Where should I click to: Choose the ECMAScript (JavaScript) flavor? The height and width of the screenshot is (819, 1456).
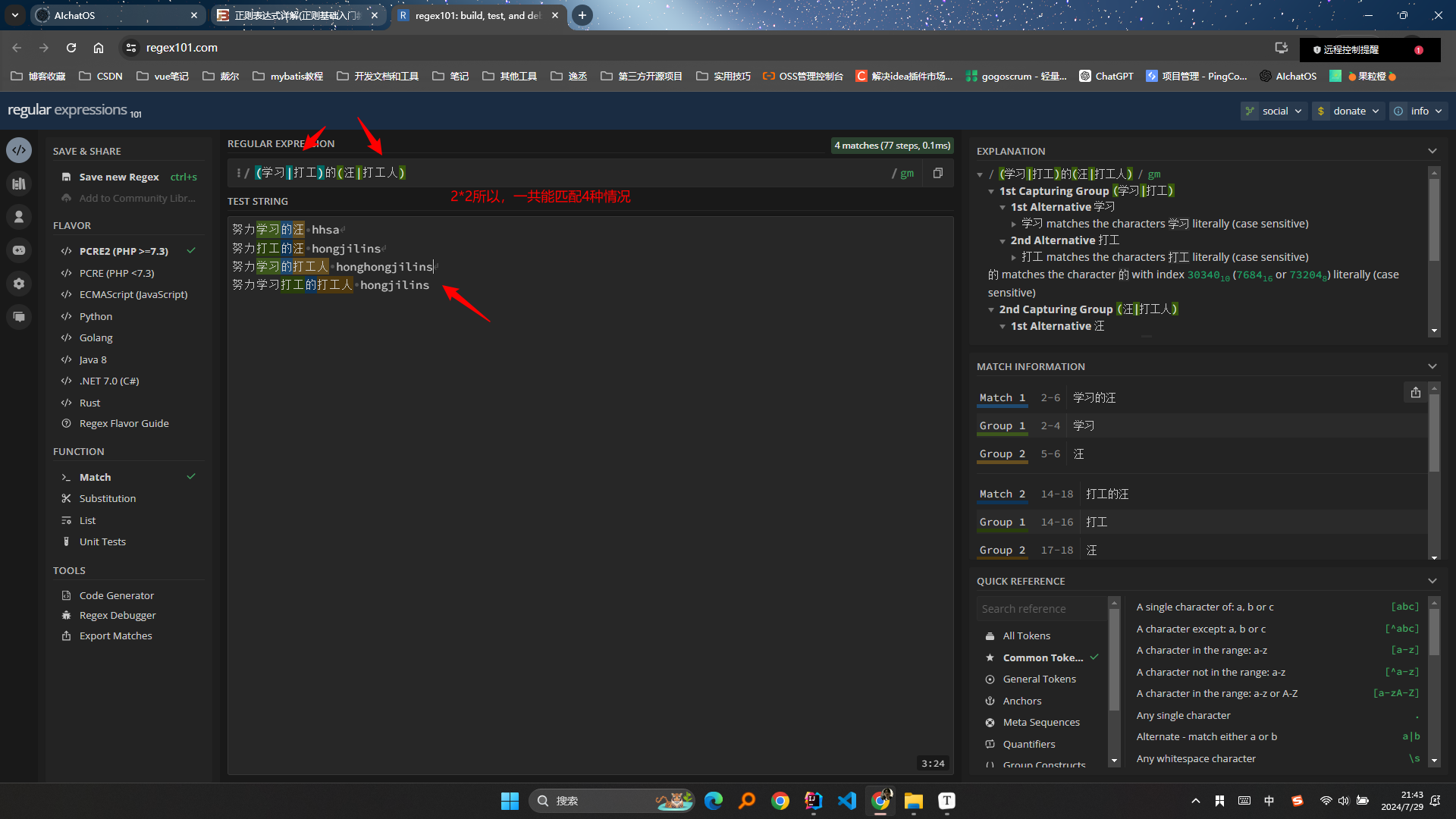[x=133, y=294]
